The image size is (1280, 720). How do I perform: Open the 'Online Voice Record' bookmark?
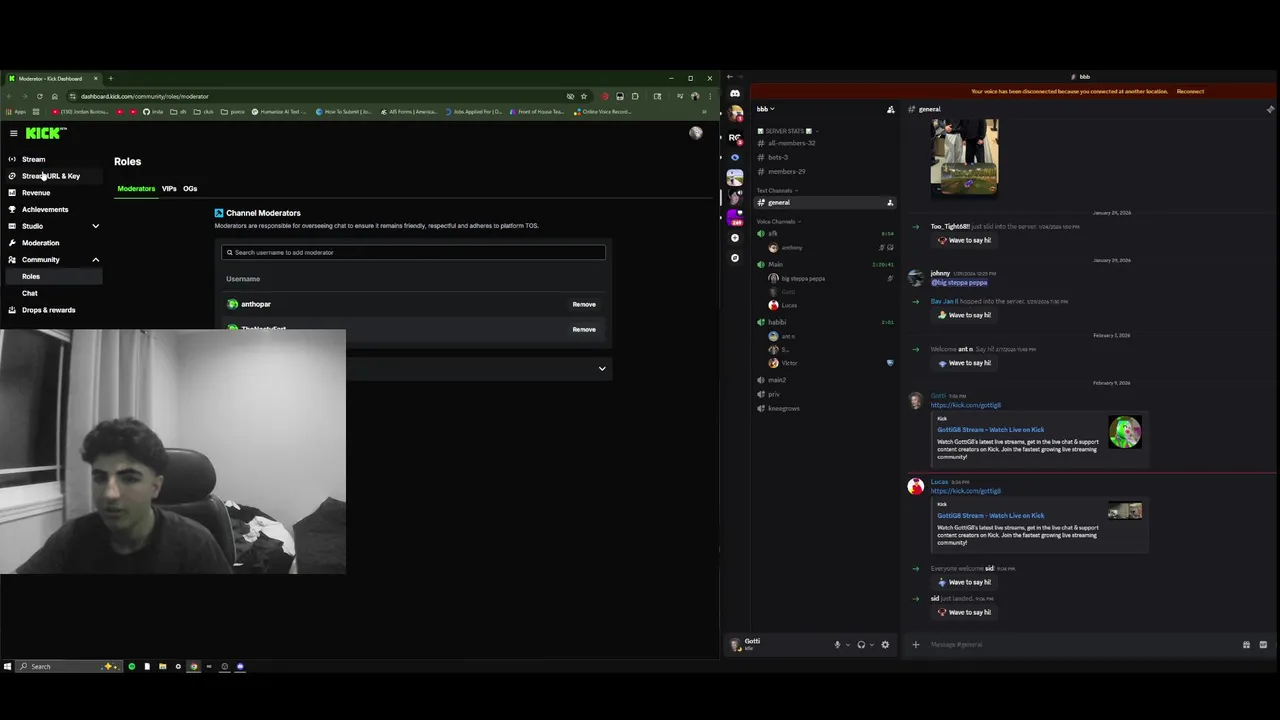click(x=603, y=112)
